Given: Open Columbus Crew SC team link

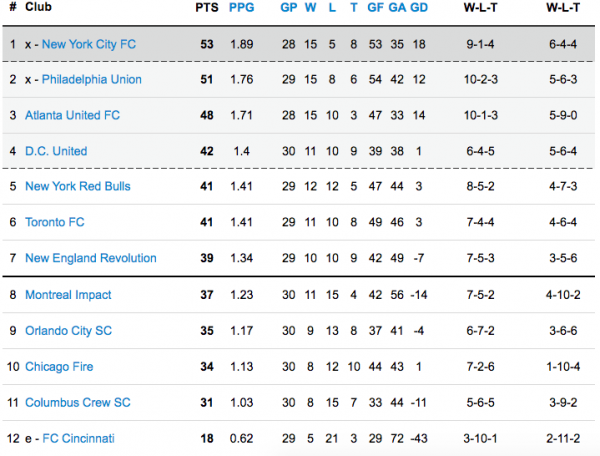Looking at the screenshot, I should point(78,403).
